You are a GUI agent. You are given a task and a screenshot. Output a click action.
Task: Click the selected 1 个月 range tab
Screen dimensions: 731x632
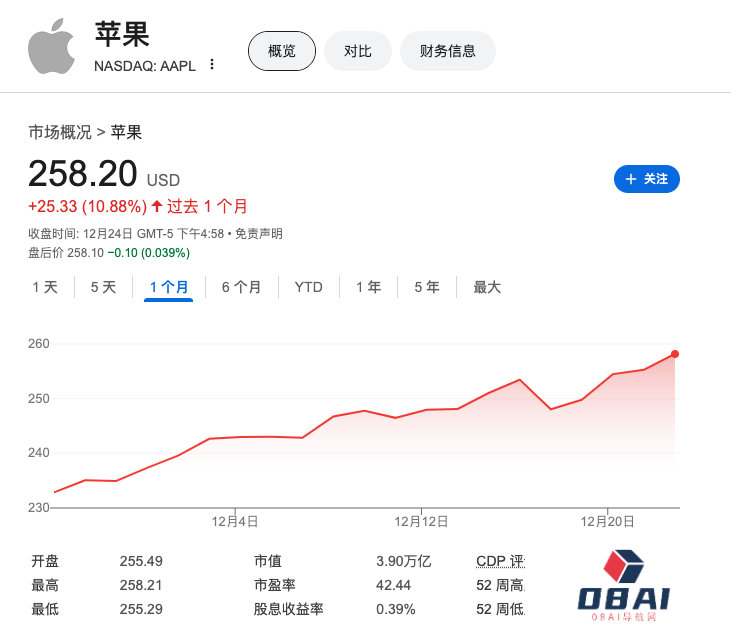(x=169, y=287)
